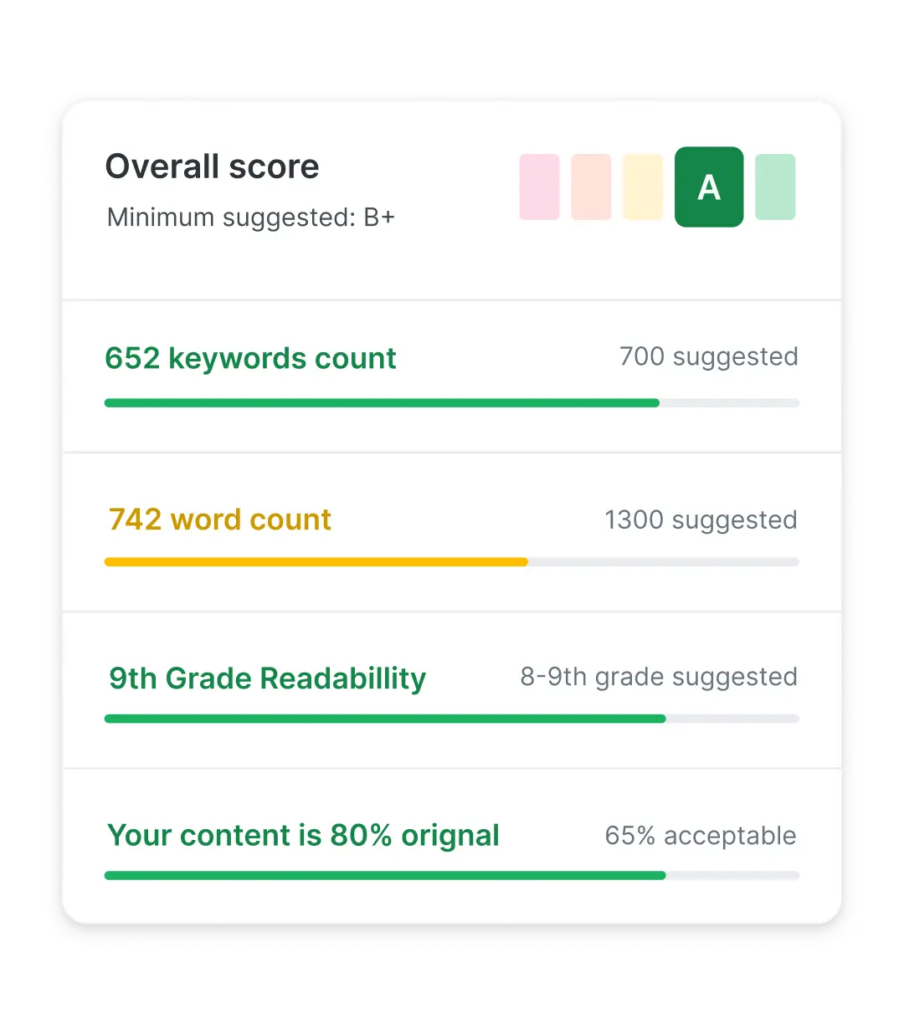Open the 742 word count label
The image size is (904, 1024).
(219, 519)
